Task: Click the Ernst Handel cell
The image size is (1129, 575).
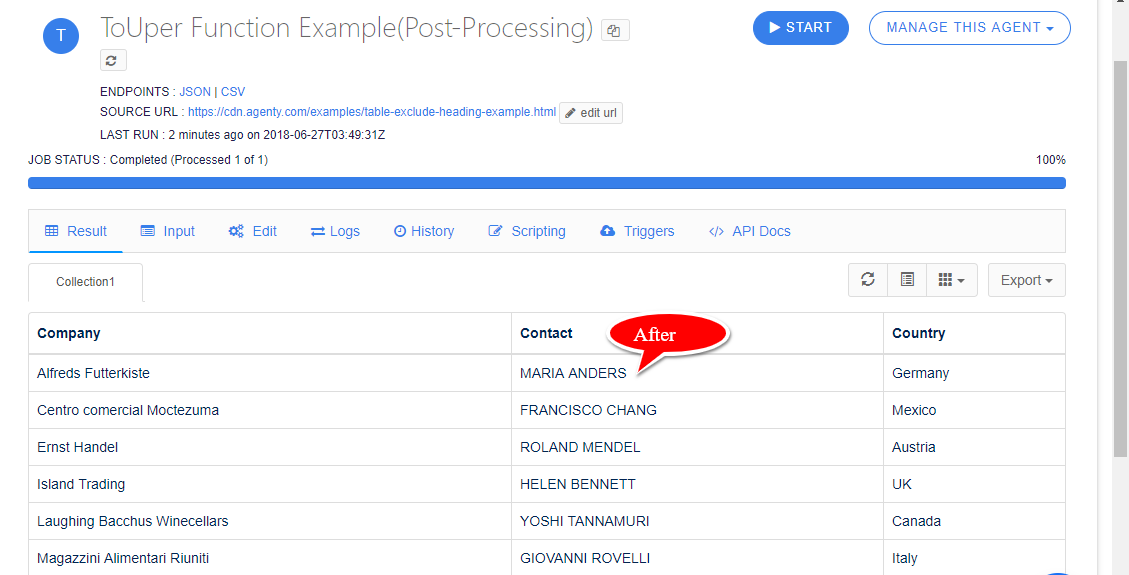Action: (270, 447)
